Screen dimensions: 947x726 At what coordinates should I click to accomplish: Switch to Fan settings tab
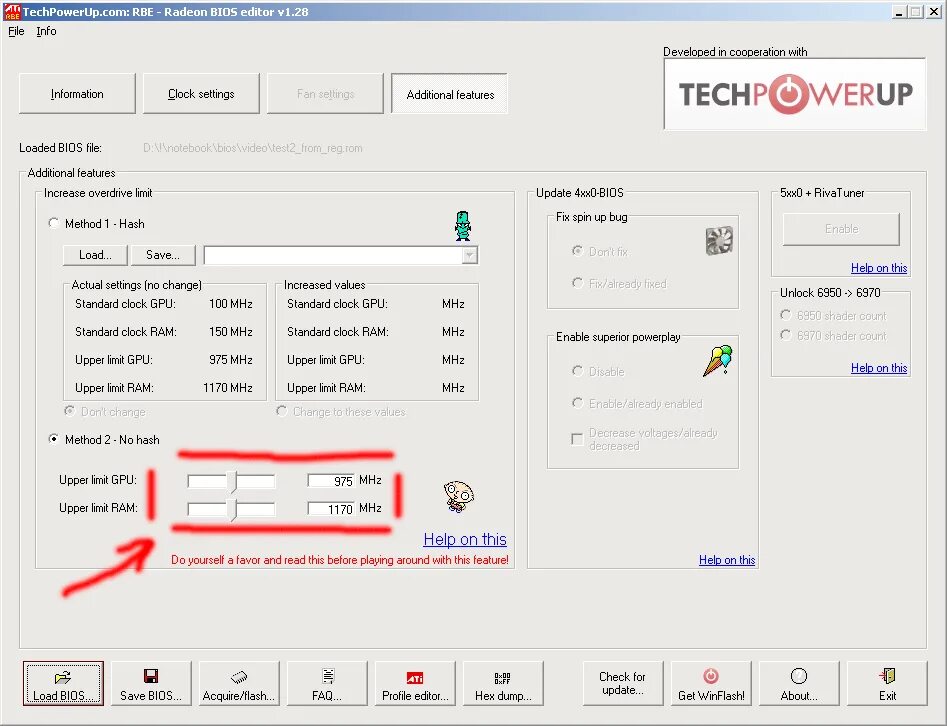(x=326, y=94)
